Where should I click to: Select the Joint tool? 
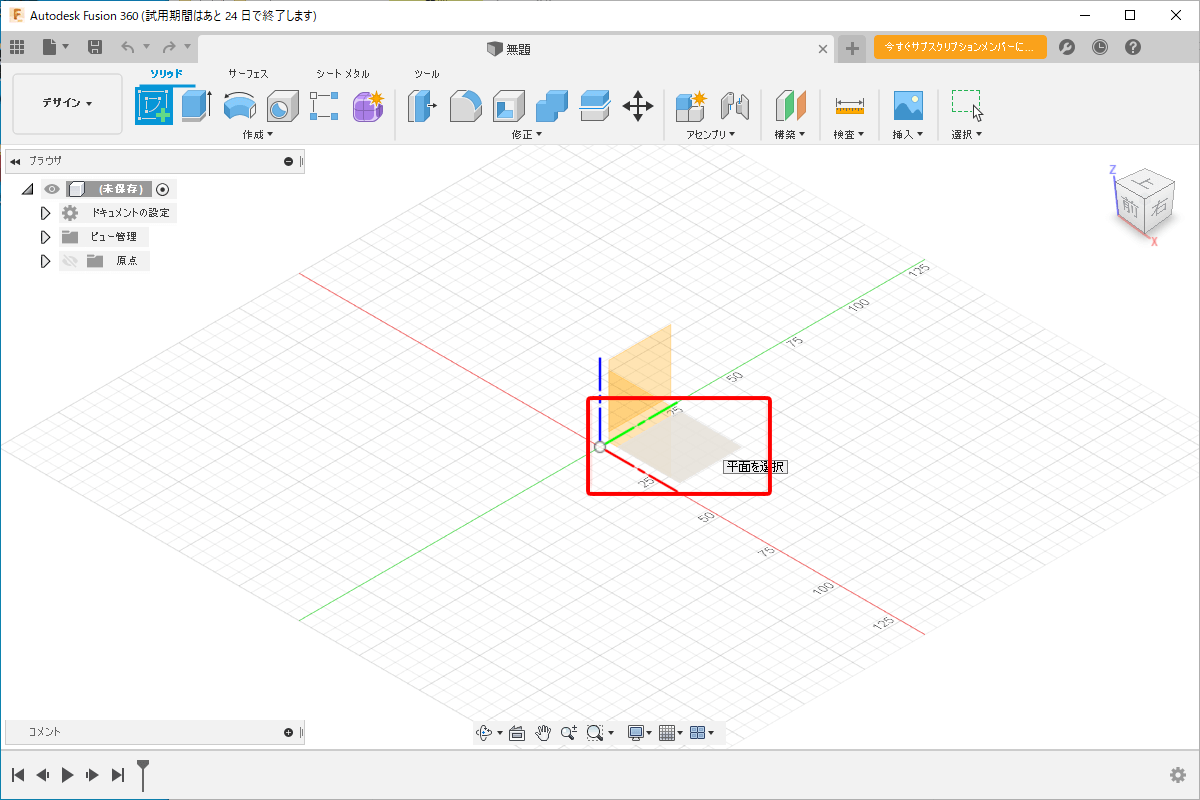735,106
